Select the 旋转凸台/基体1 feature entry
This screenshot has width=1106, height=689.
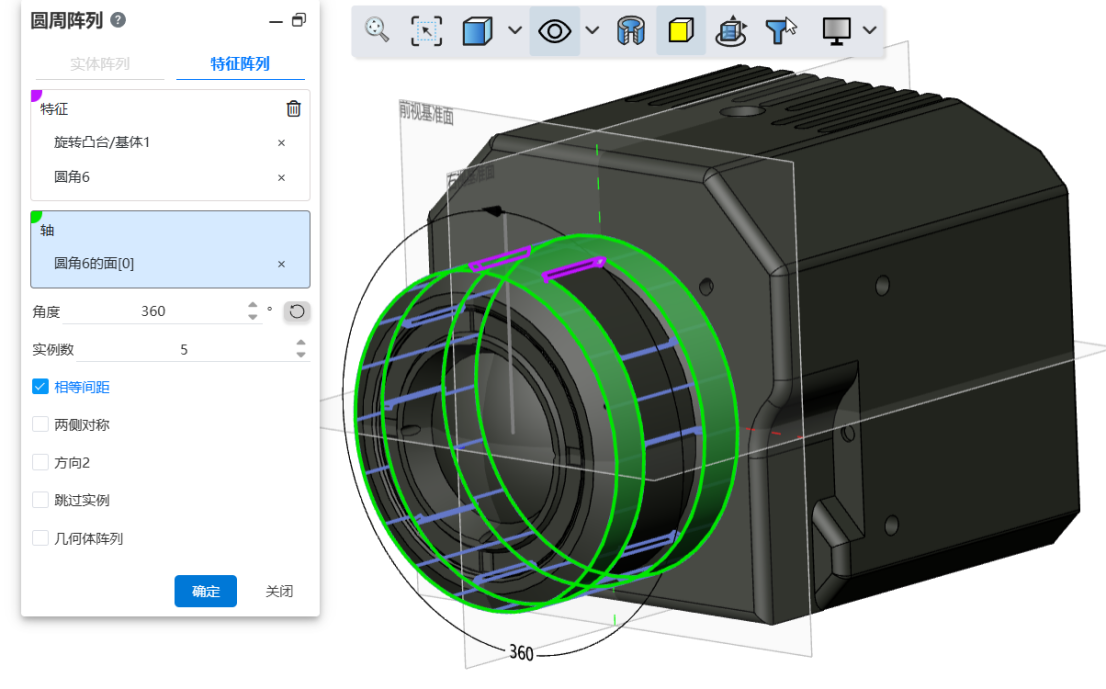(102, 142)
